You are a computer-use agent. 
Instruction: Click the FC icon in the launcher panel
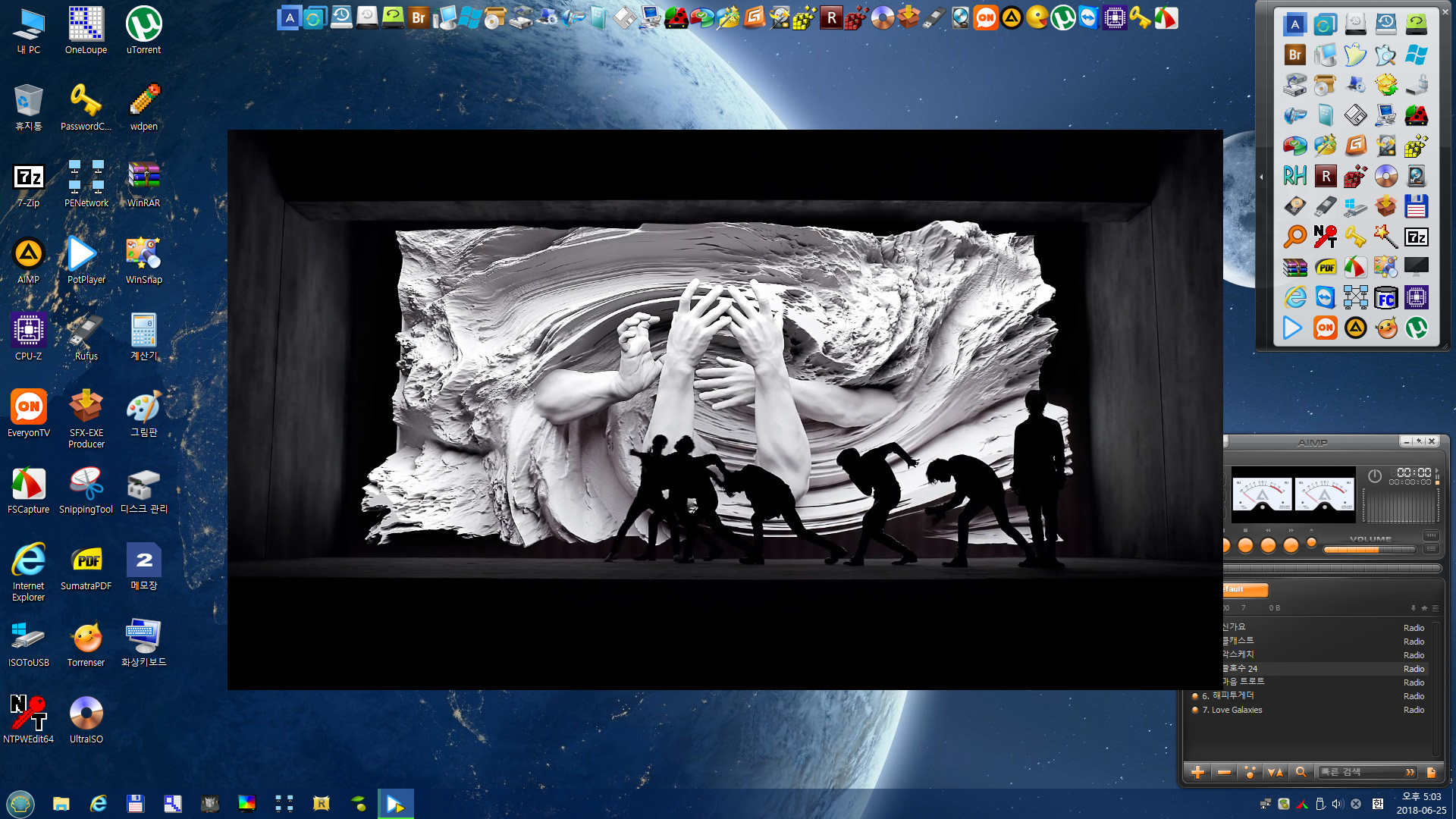(x=1385, y=297)
